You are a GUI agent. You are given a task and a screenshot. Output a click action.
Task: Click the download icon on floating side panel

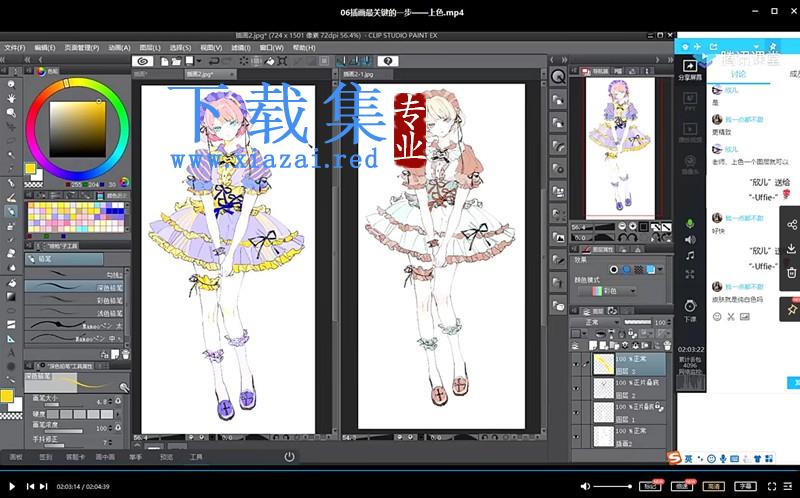pos(791,248)
